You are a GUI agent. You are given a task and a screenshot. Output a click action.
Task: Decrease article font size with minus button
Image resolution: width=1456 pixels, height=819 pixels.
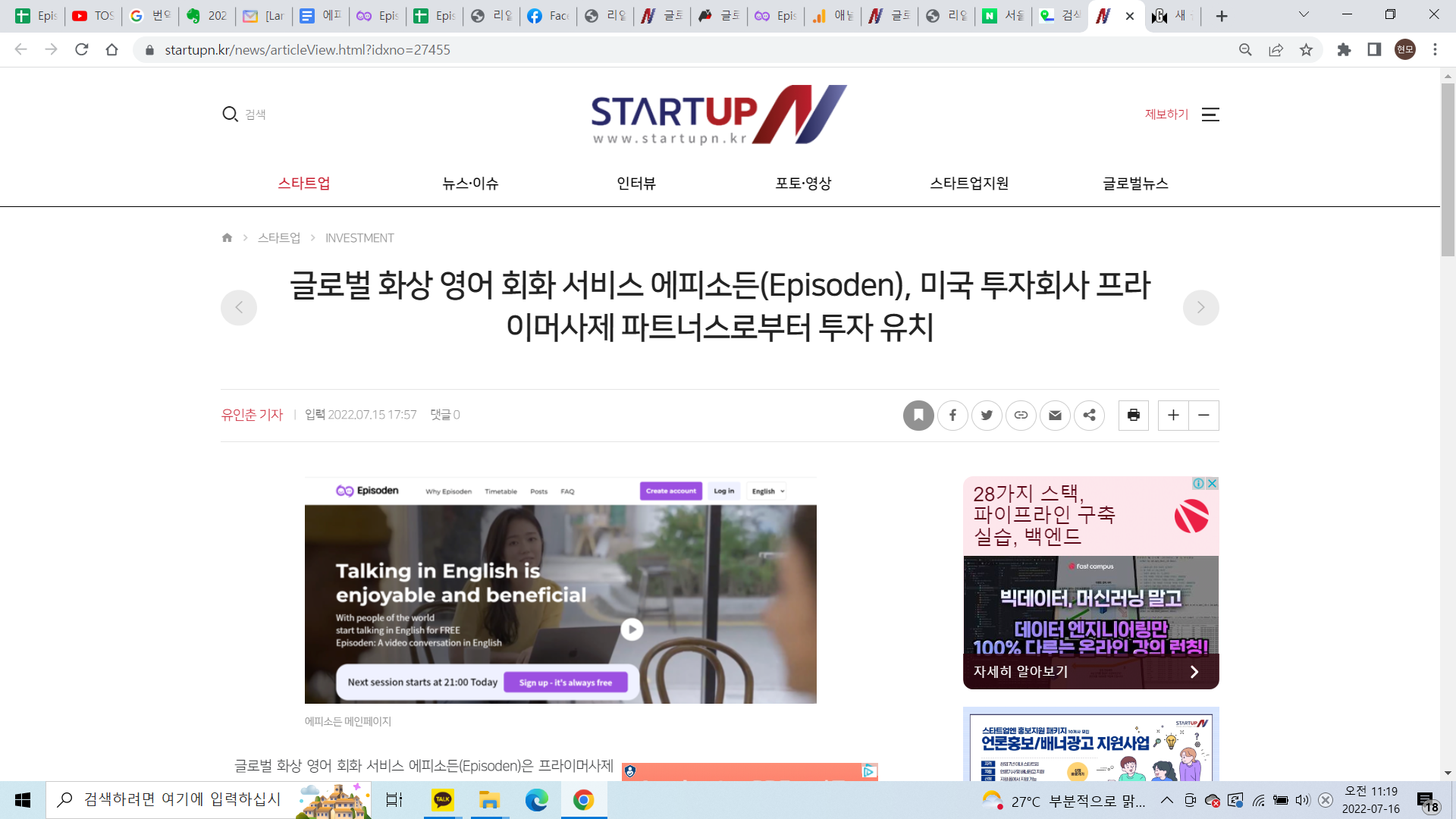click(1203, 415)
